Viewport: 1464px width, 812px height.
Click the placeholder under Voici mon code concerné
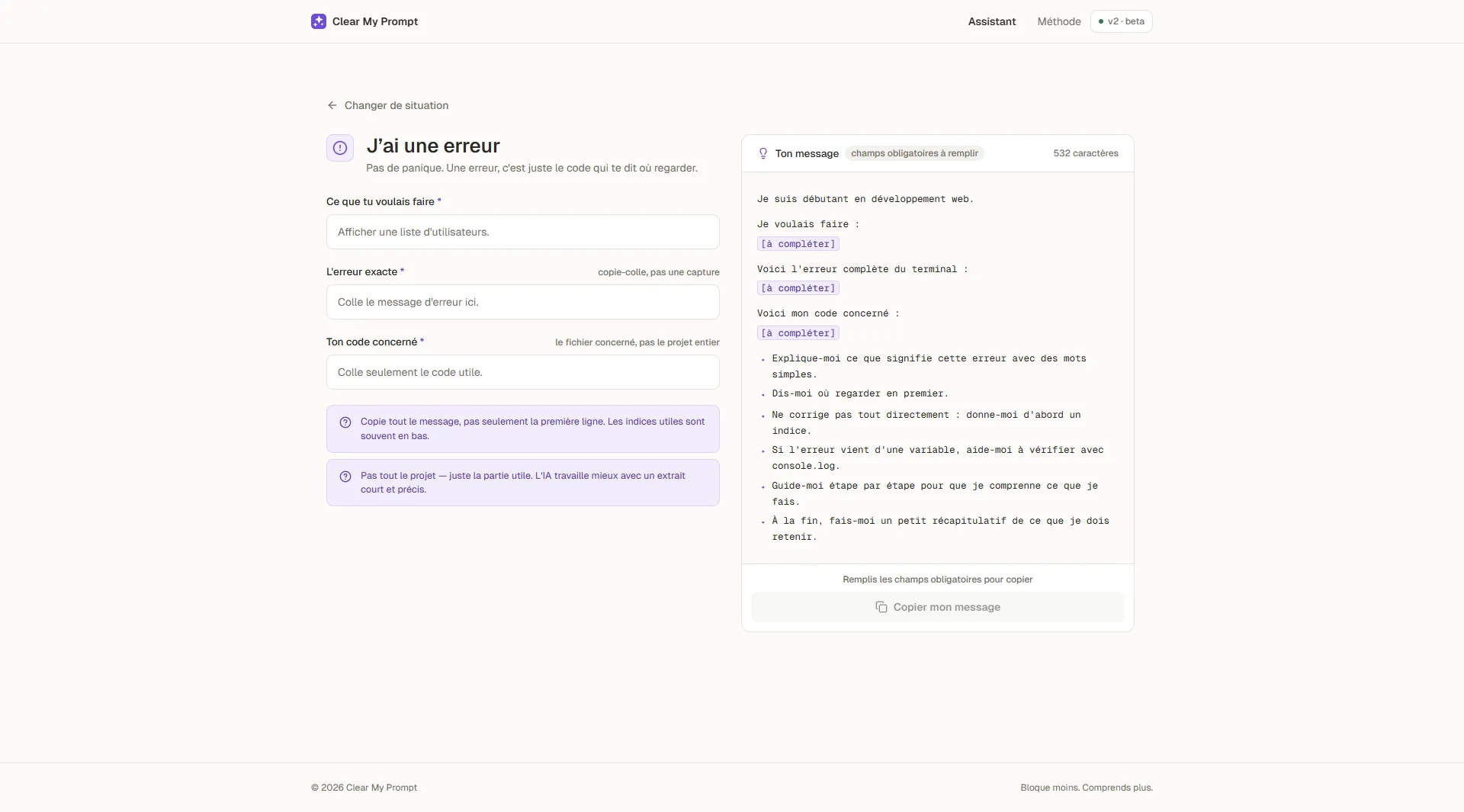[798, 333]
